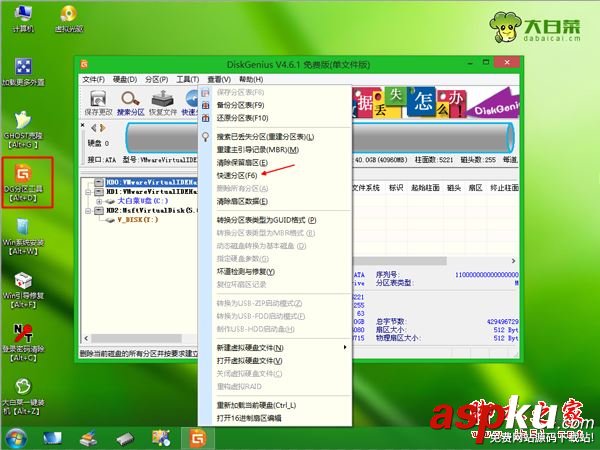Choose 打开16进制扇区编辑 entry
Image resolution: width=600 pixels, height=450 pixels.
click(x=275, y=418)
